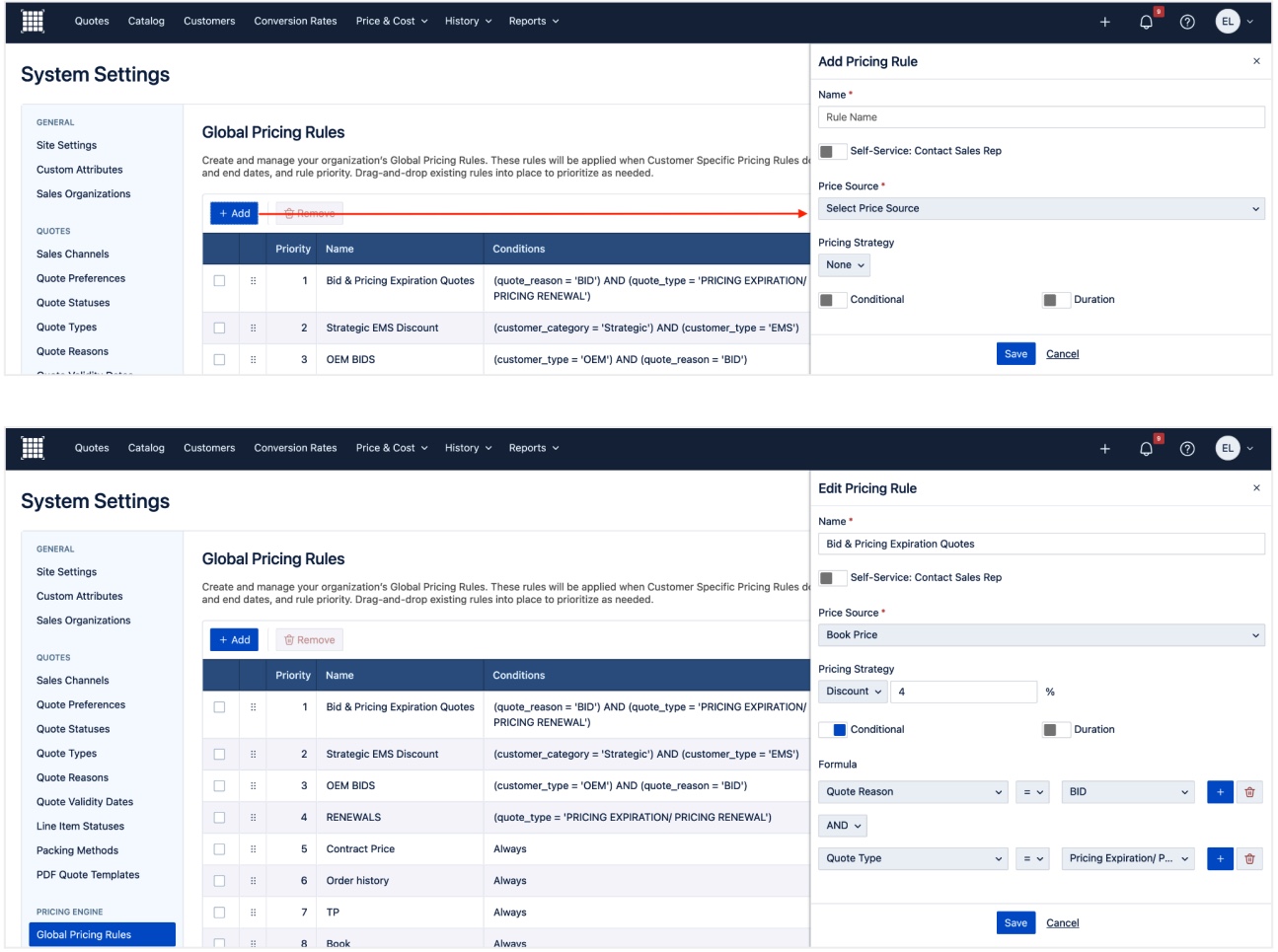Select the RENEWALS rule checkbox
This screenshot has height=952, width=1278.
point(219,818)
